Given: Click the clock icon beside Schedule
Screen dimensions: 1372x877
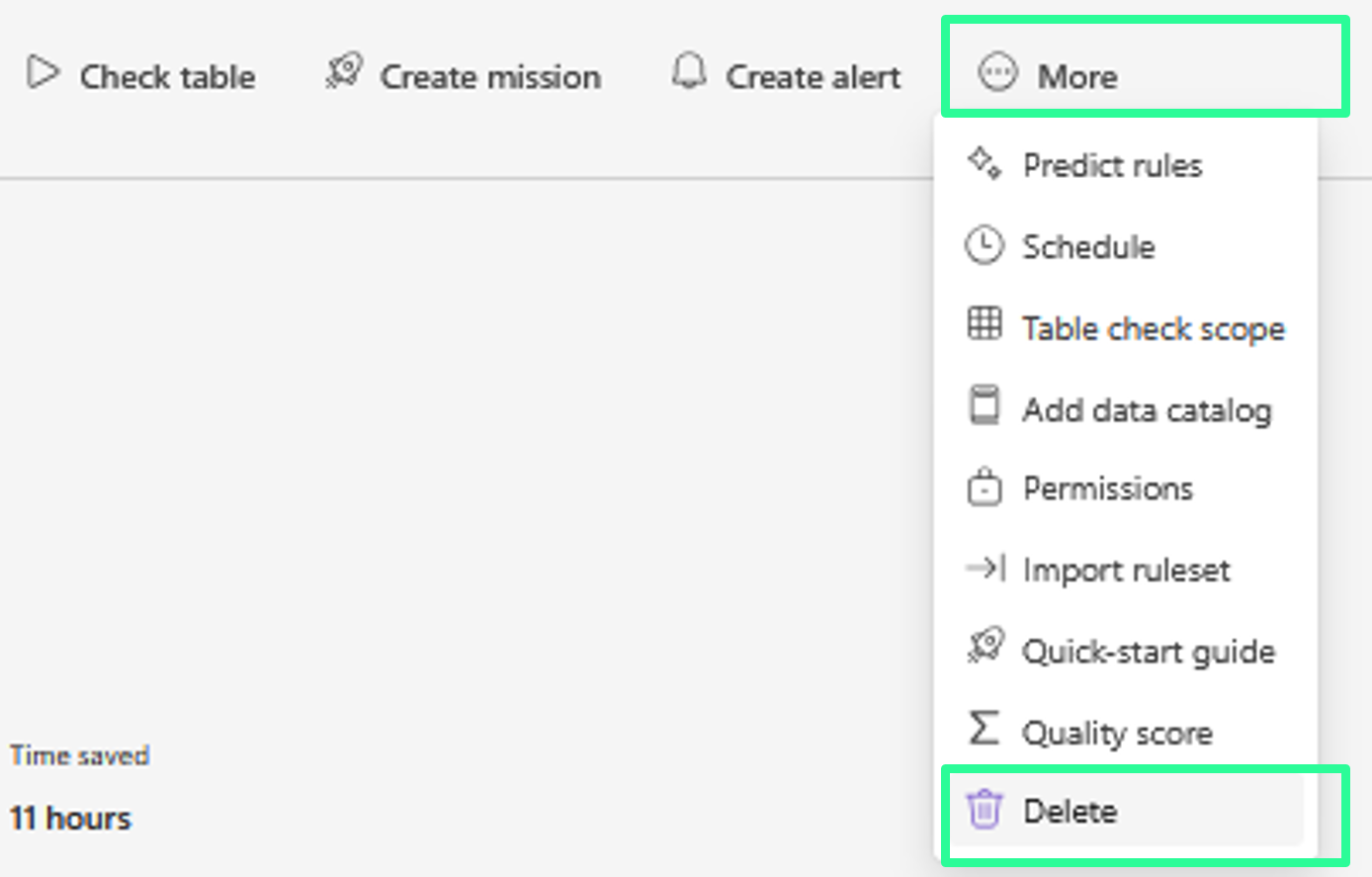Looking at the screenshot, I should pos(984,245).
